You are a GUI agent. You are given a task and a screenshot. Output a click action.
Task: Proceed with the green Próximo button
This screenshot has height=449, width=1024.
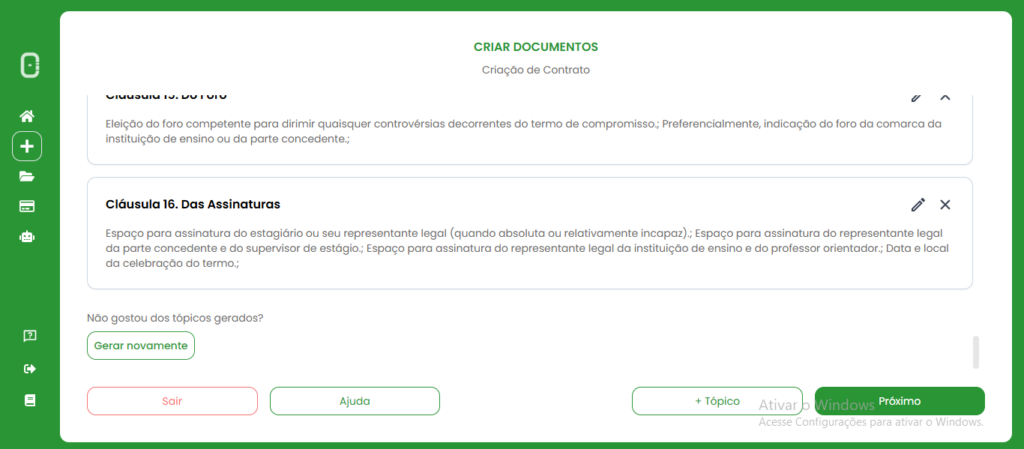tap(899, 401)
